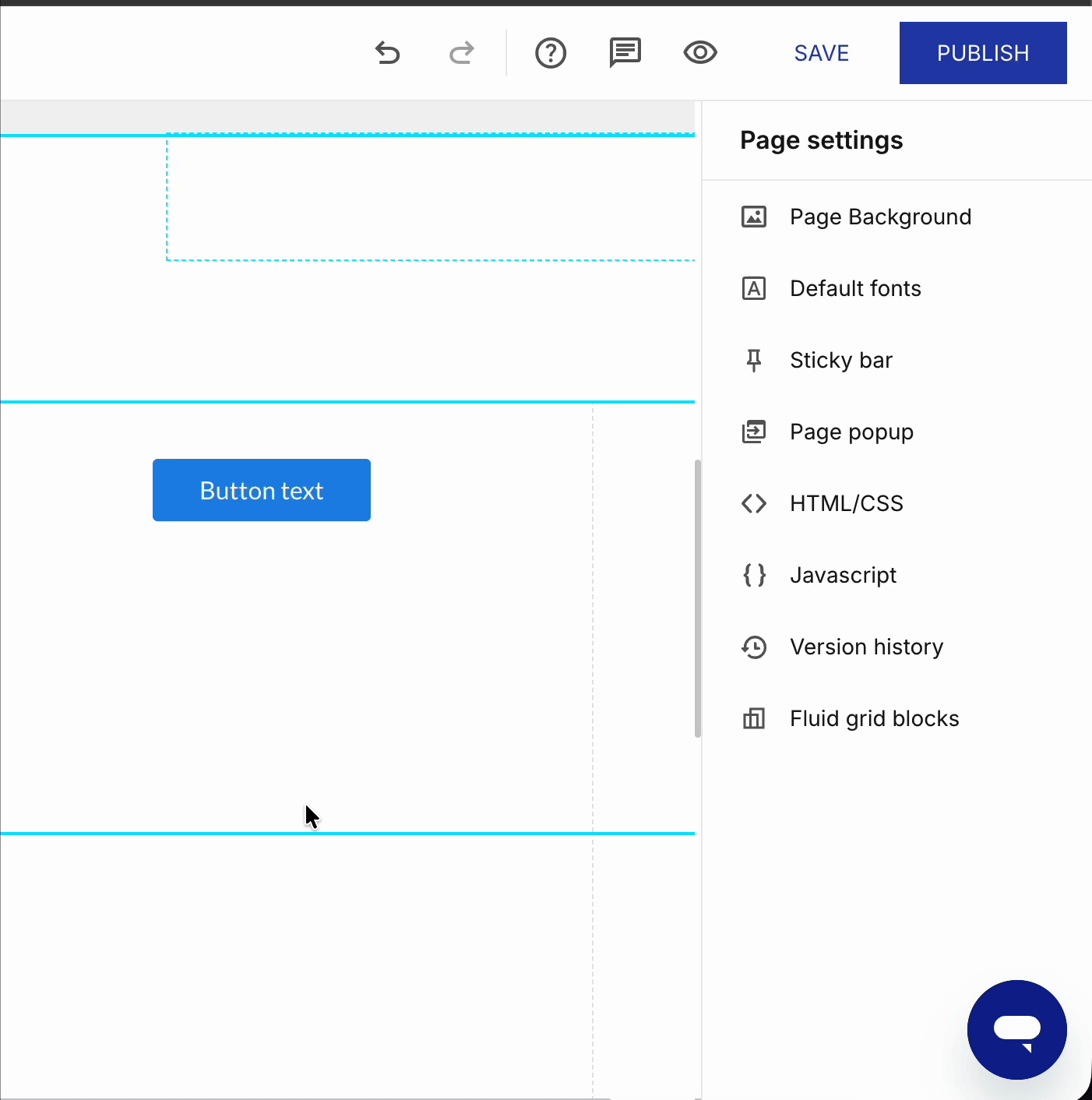Click the Sticky bar pin icon
Screen dimensions: 1092x1100
[754, 360]
